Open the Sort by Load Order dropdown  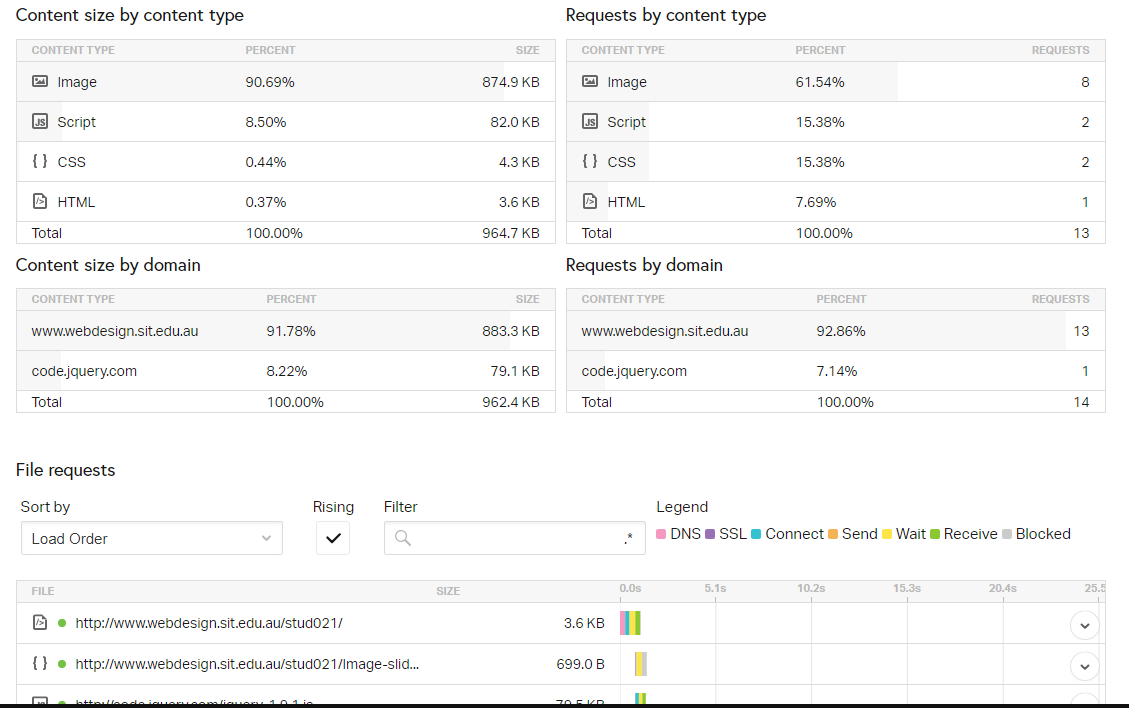[151, 538]
